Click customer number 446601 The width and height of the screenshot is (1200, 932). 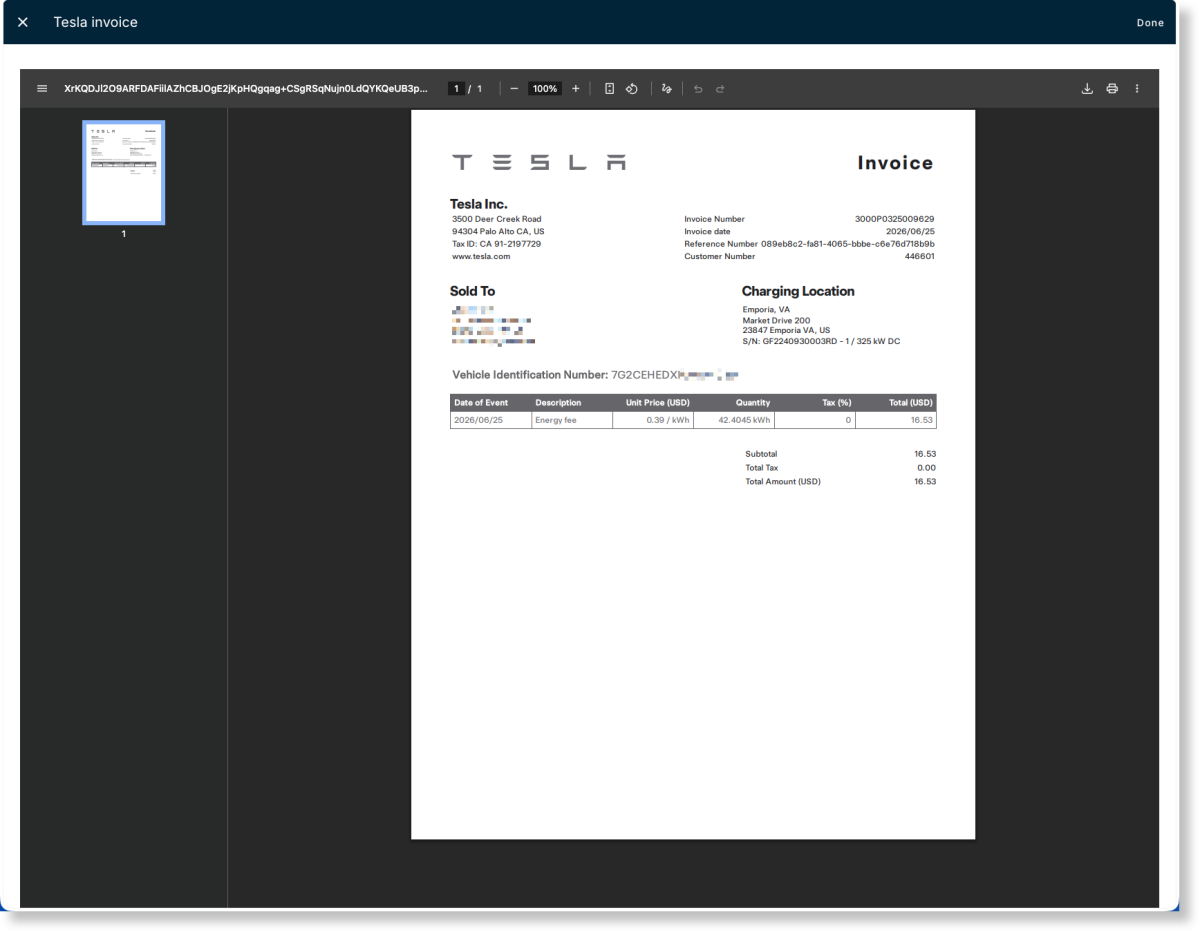pos(920,257)
